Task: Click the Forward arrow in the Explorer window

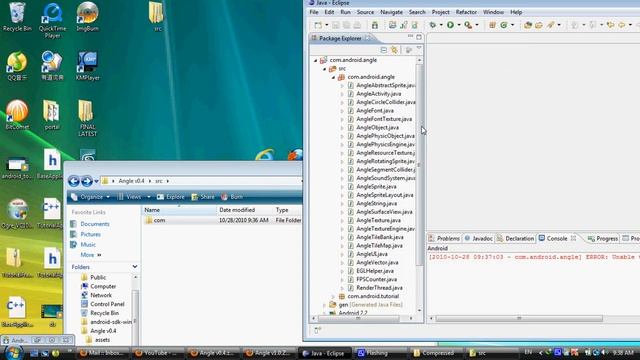Action: [x=87, y=181]
